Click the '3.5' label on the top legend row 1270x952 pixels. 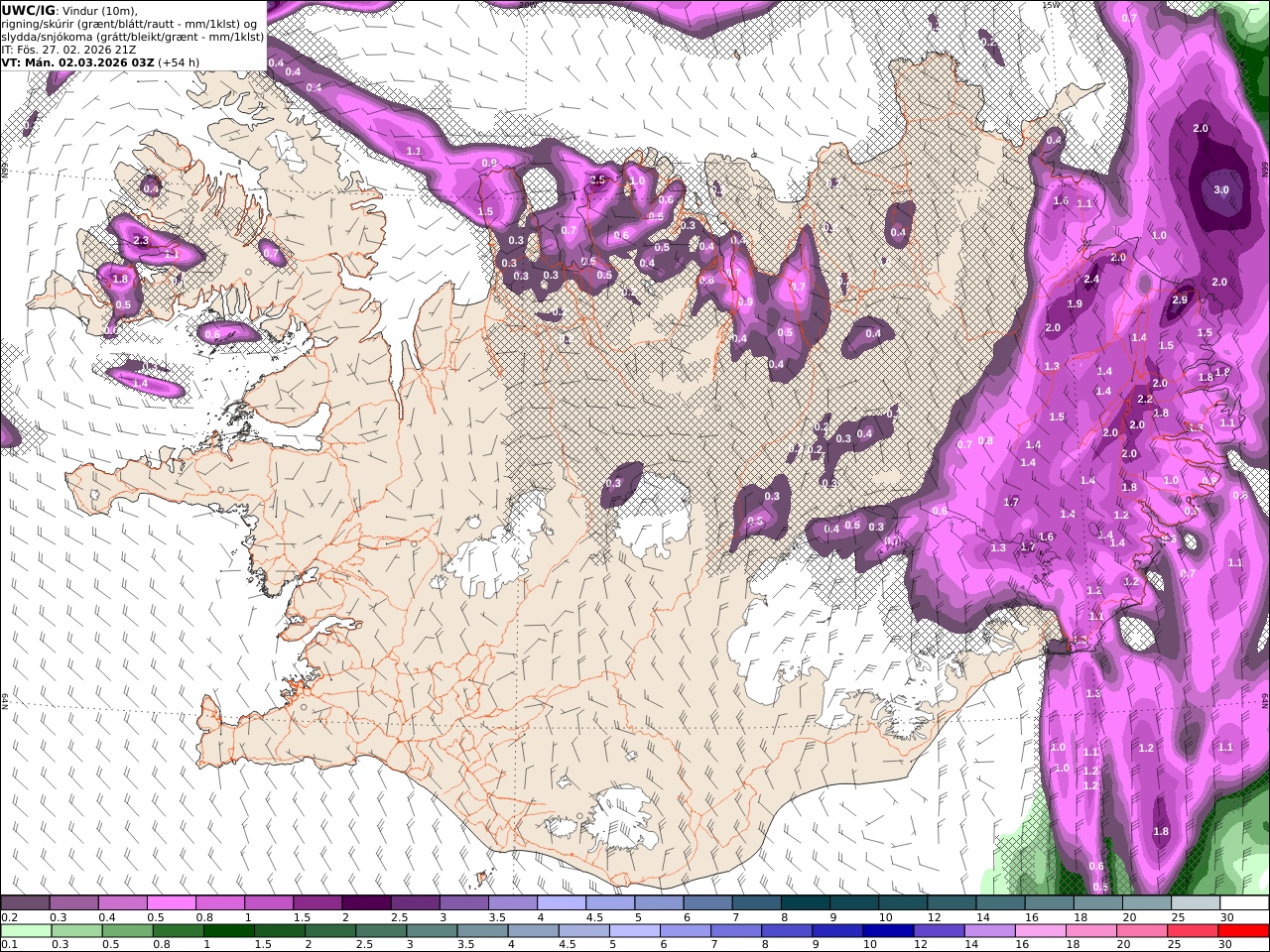pyautogui.click(x=496, y=917)
